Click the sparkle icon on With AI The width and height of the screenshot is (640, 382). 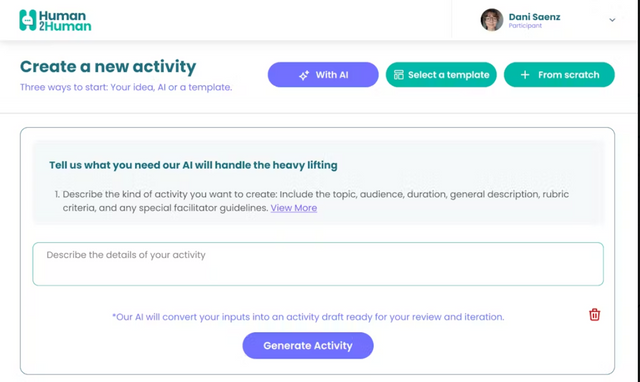304,75
